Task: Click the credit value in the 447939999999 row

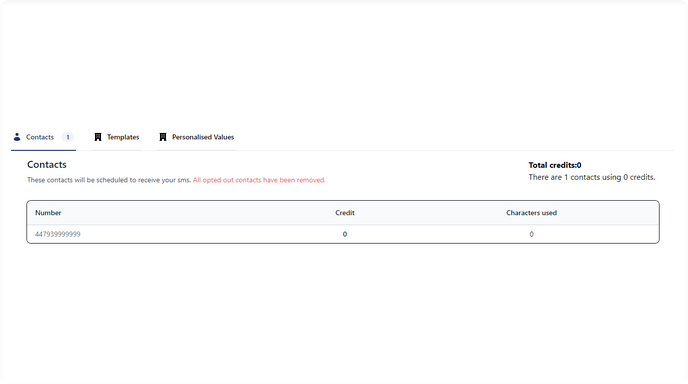Action: 345,234
